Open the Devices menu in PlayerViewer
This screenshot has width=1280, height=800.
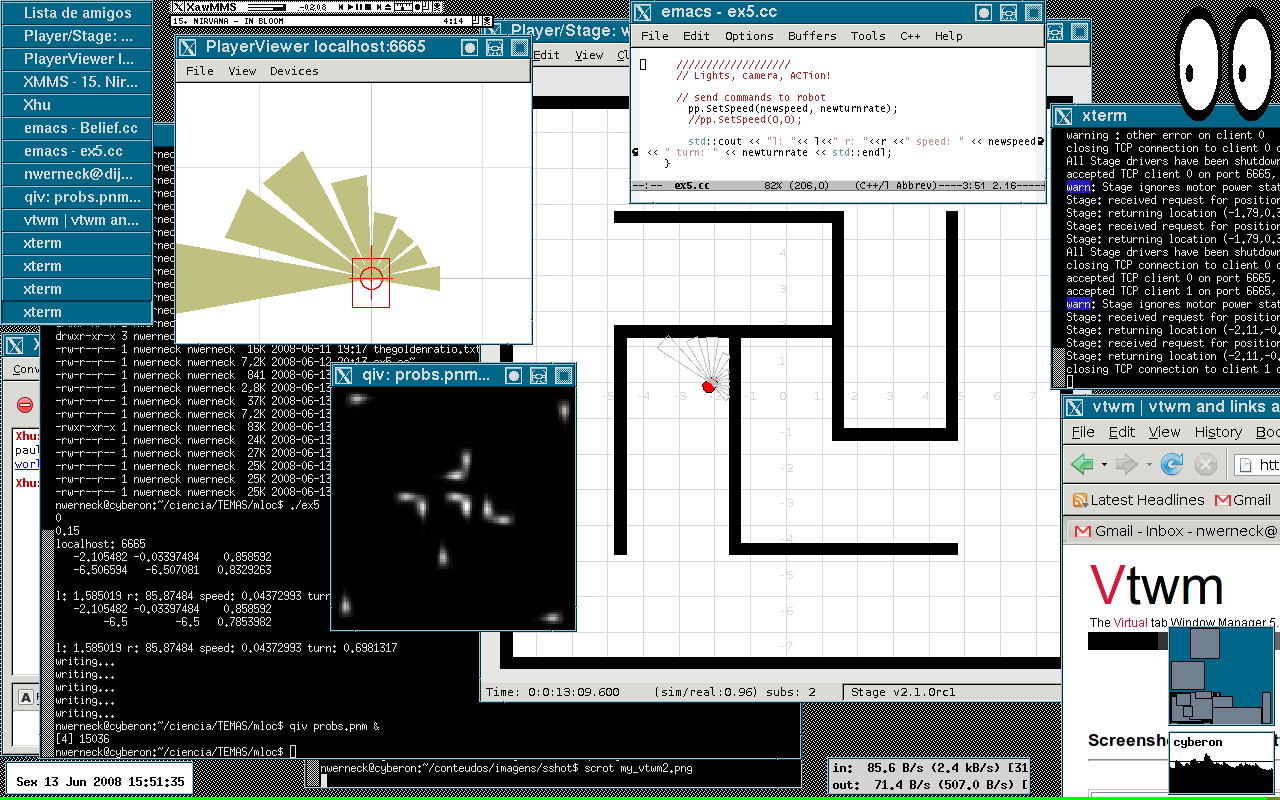point(294,71)
